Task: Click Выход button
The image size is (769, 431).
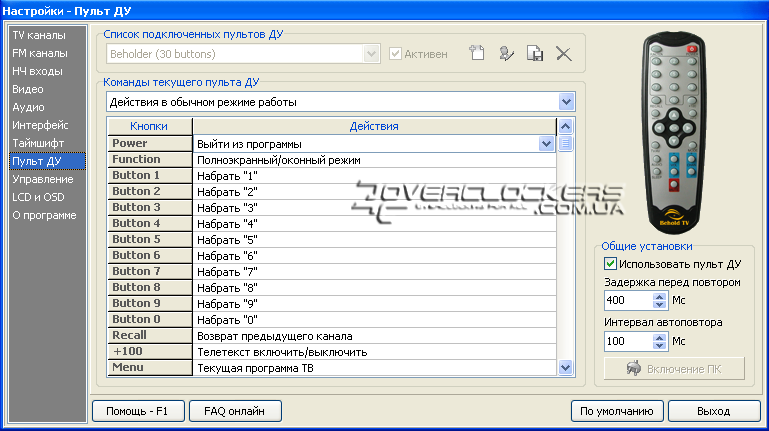Action: click(714, 411)
